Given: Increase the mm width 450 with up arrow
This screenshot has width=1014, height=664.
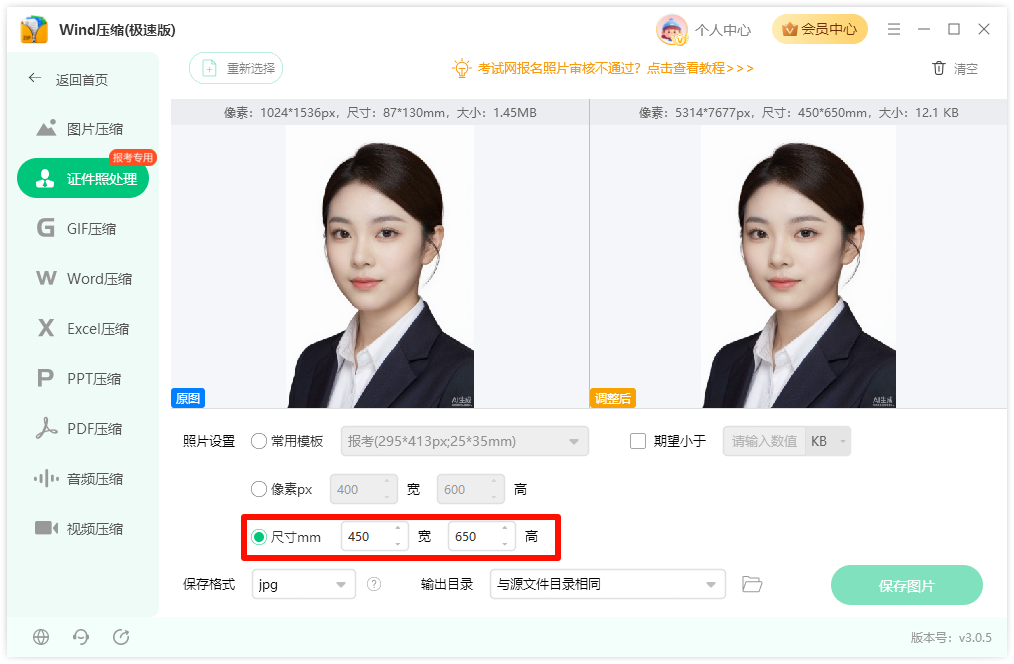Looking at the screenshot, I should click(398, 529).
